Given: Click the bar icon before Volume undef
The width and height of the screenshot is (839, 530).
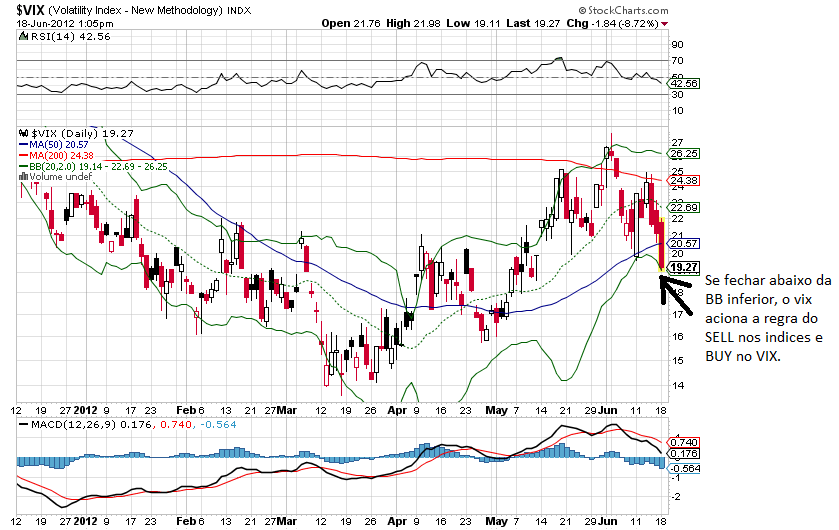Looking at the screenshot, I should click(24, 176).
